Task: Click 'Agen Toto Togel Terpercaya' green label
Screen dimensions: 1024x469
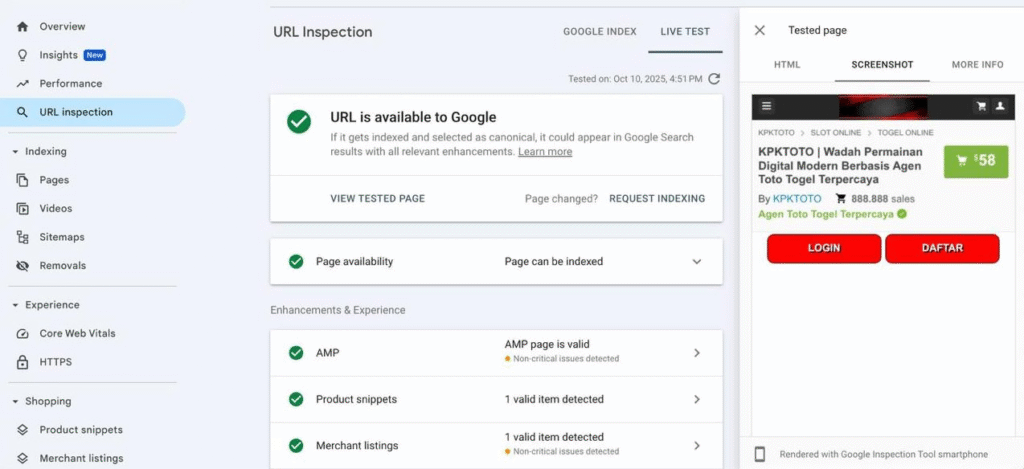Action: 826,214
